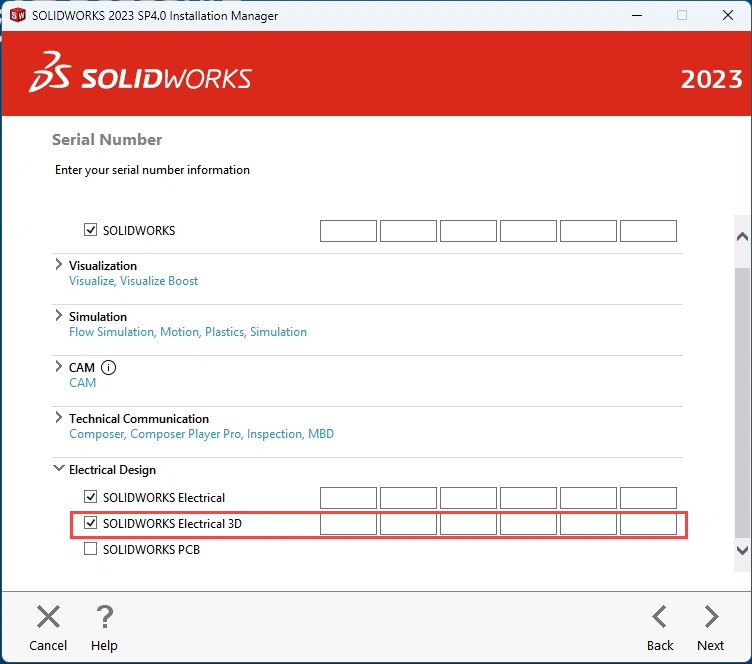Open Help via question mark icon
752x664 pixels.
pos(105,617)
